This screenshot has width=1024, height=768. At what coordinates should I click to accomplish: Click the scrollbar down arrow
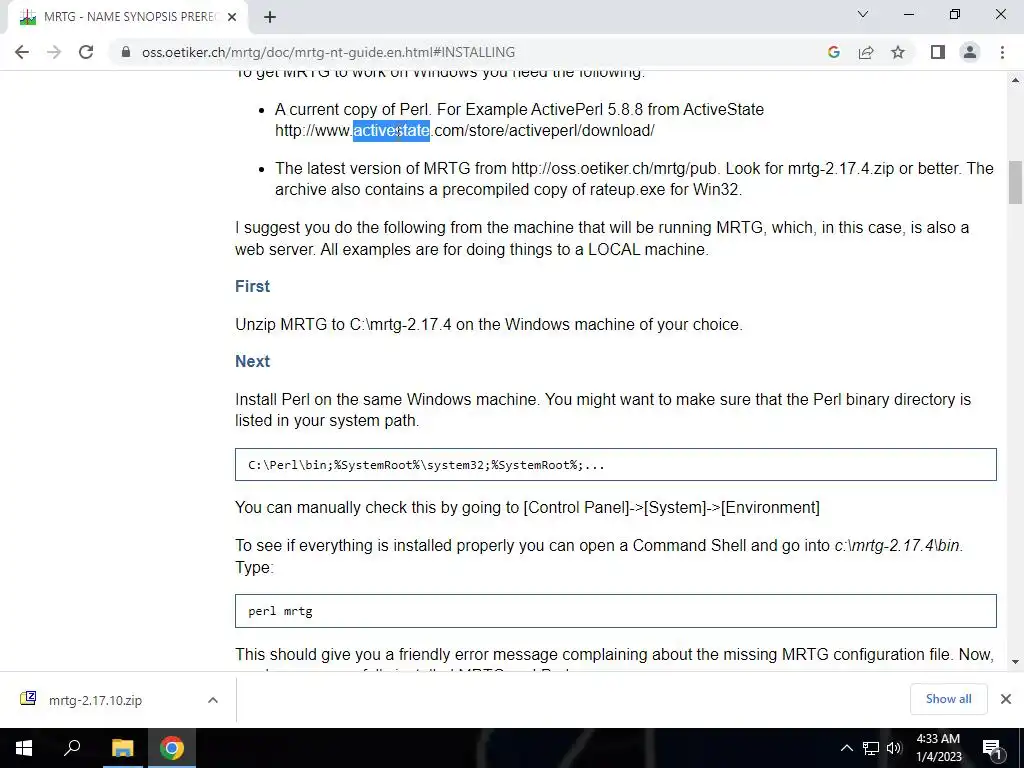click(x=1015, y=662)
